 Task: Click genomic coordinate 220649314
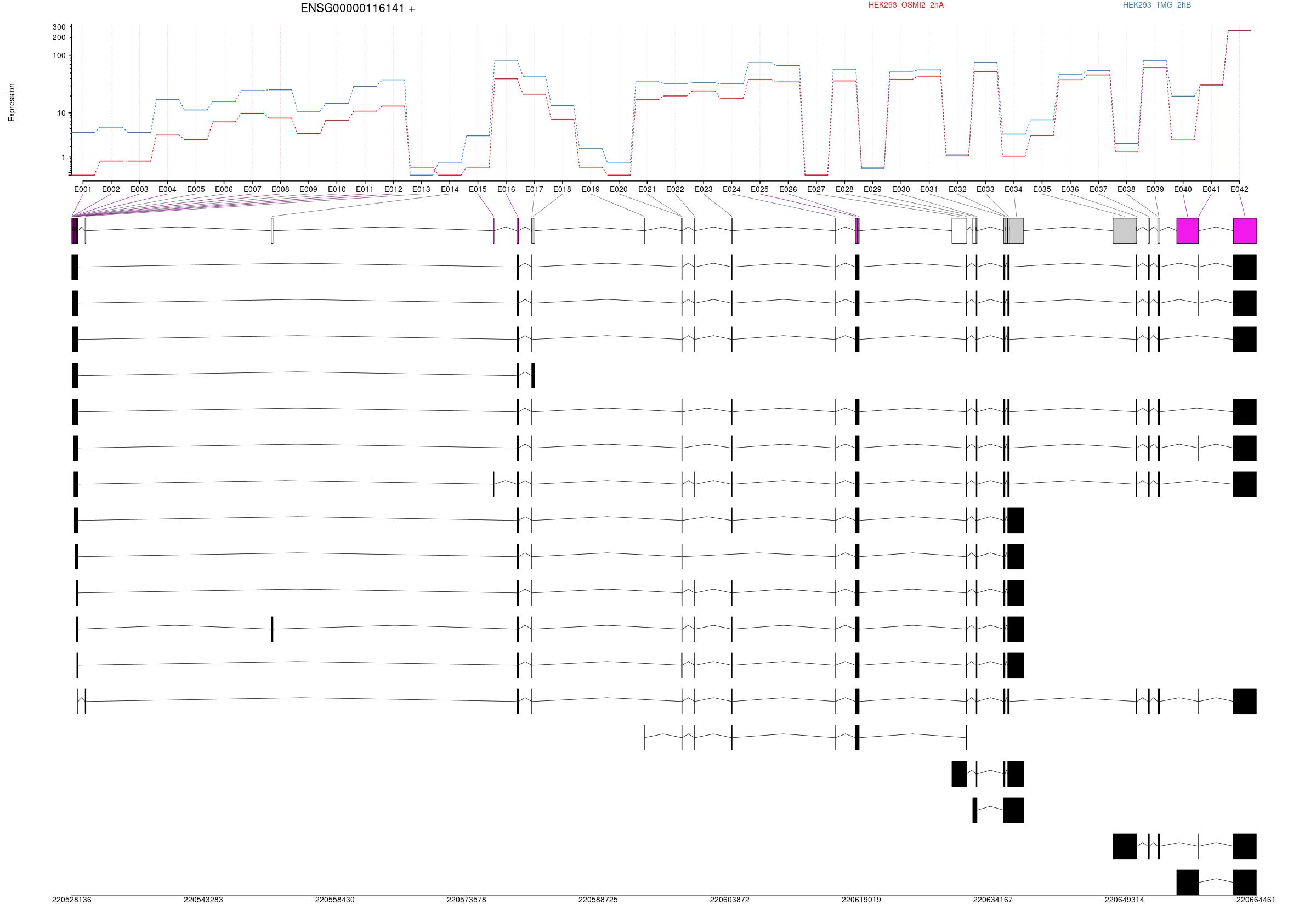[x=1125, y=900]
